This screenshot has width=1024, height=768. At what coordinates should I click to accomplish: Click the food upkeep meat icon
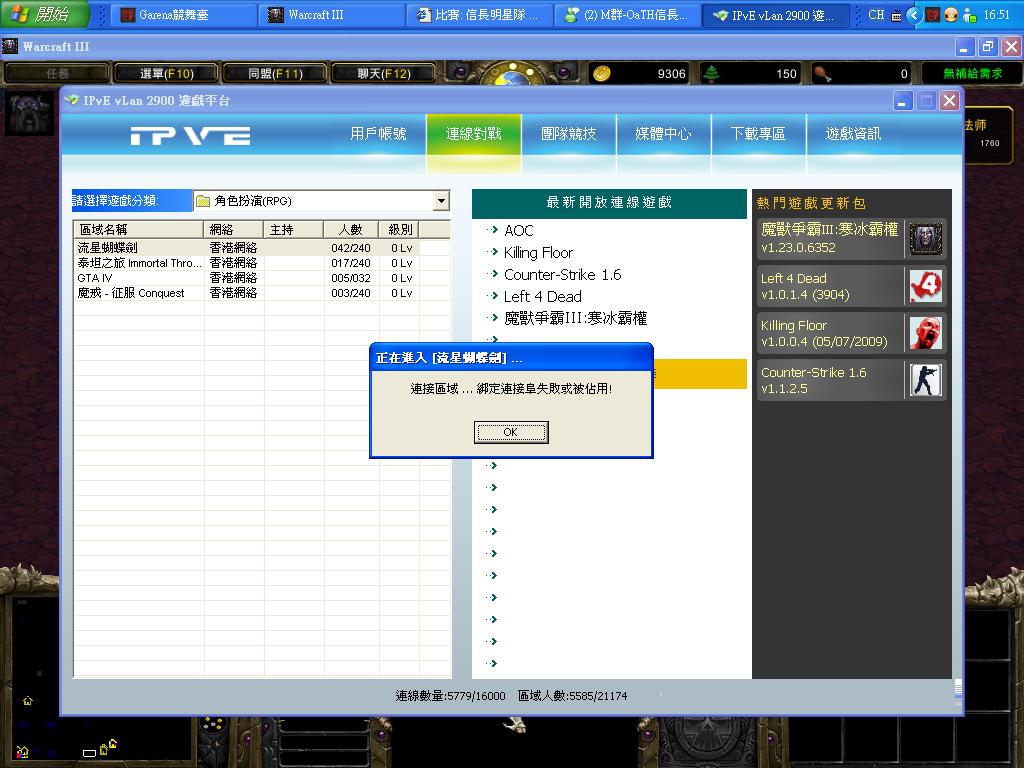[822, 73]
